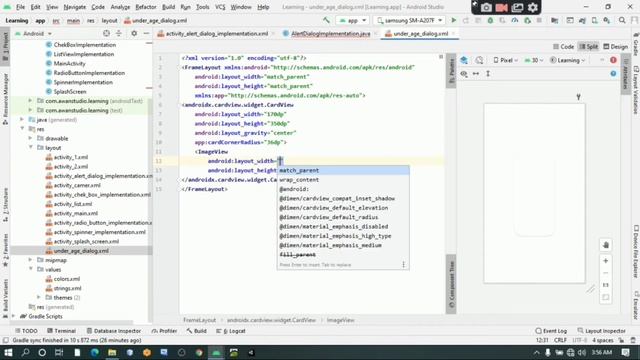Click the Make Project hammer icon
This screenshot has width=640, height=360.
coord(327,20)
